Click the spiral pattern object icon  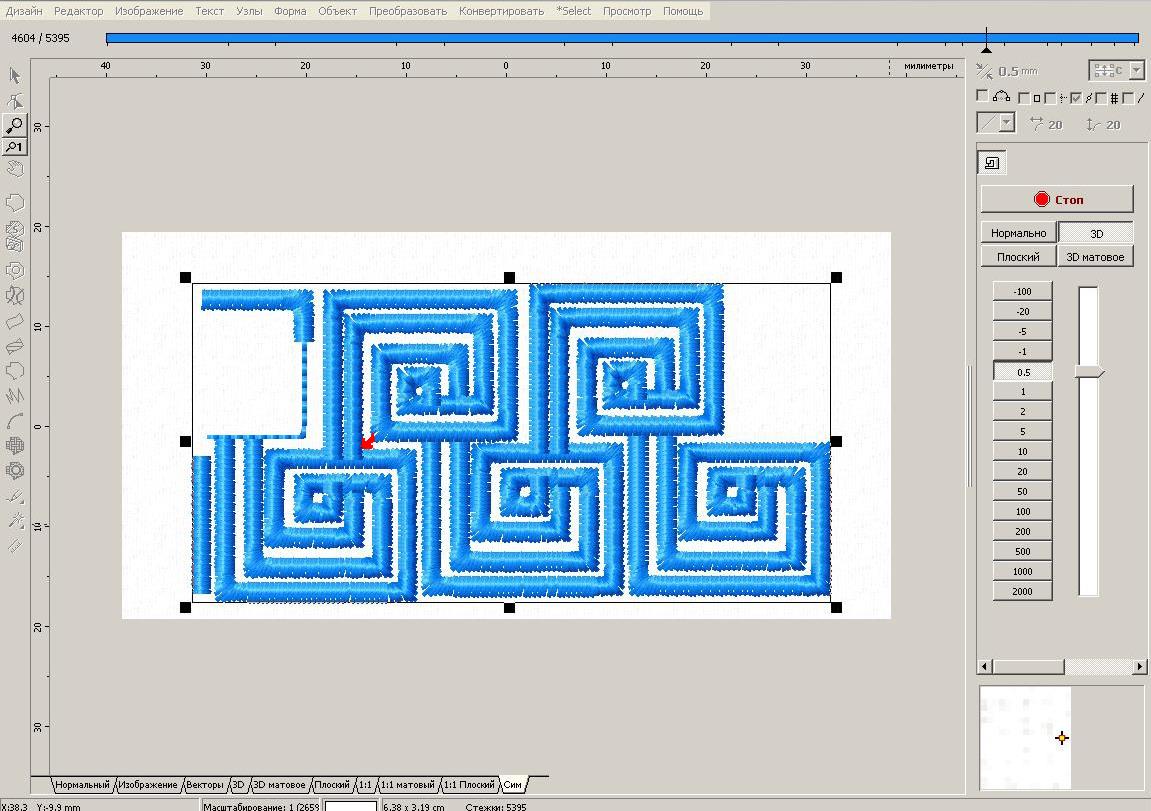(992, 163)
